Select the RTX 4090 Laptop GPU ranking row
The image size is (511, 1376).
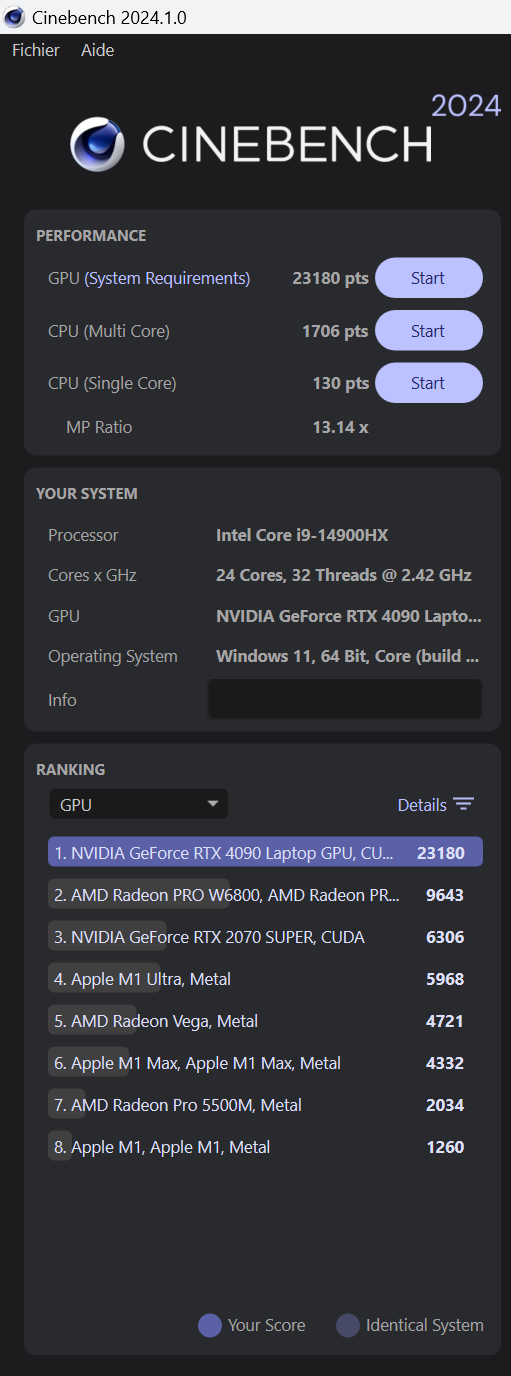(265, 852)
